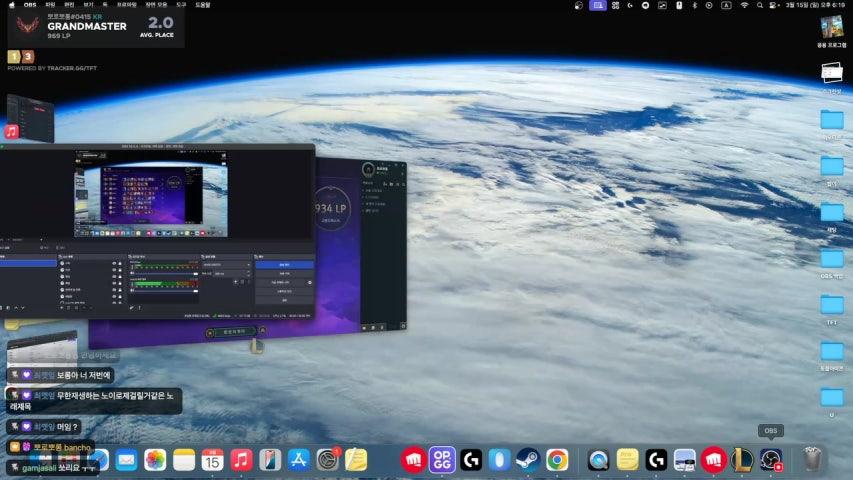Open League of Legends dock icon

[x=742, y=460]
